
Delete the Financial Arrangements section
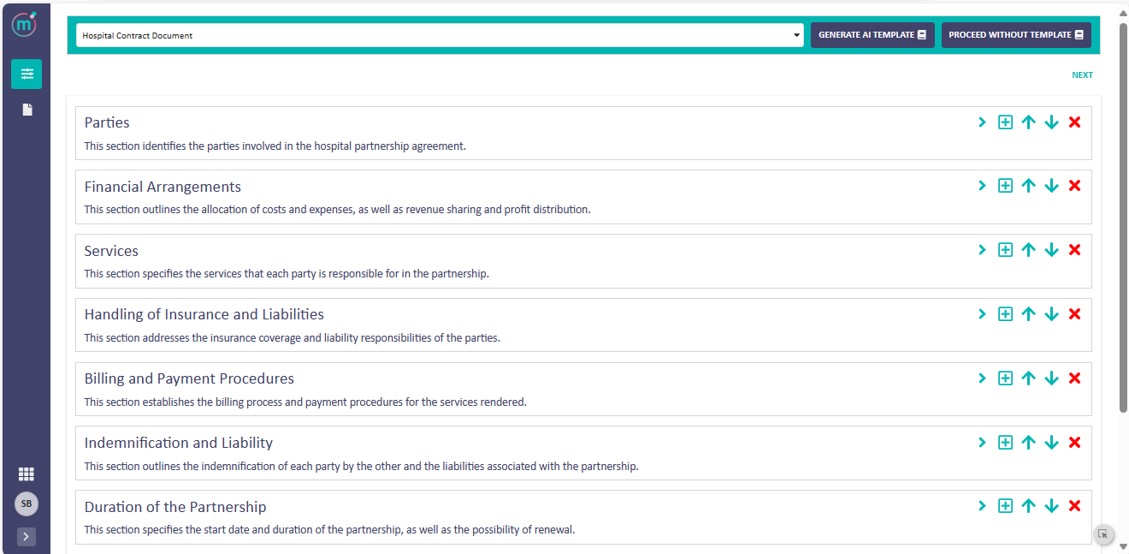coord(1074,186)
